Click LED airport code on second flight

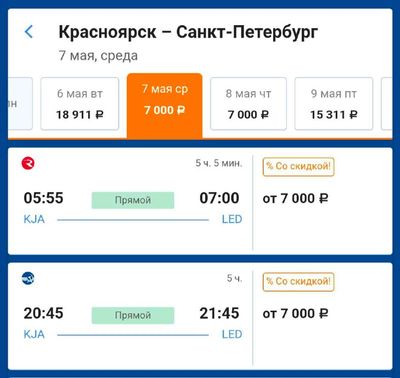tap(232, 334)
